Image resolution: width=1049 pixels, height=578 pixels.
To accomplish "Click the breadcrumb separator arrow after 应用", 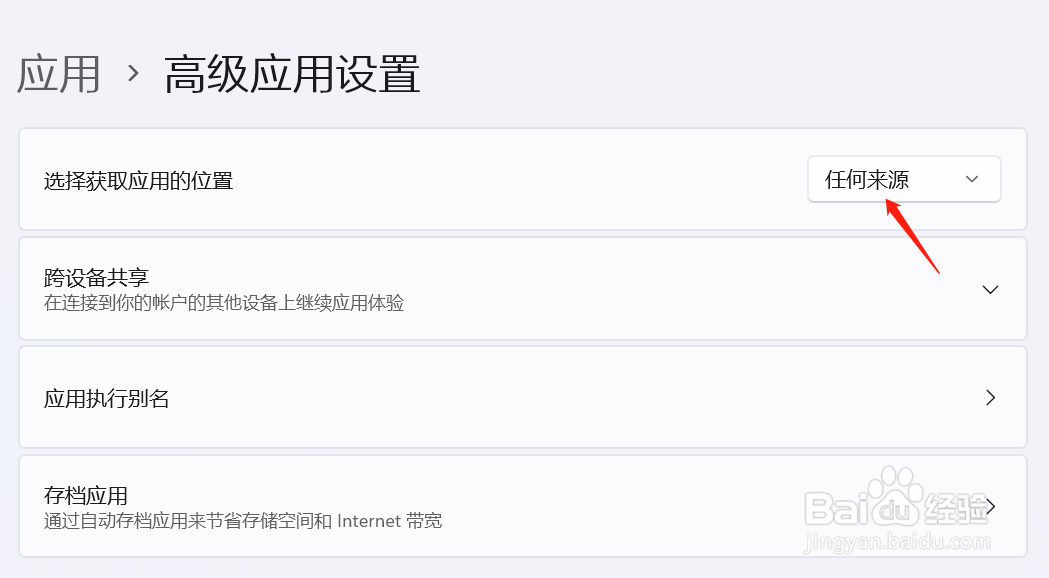I will 133,73.
